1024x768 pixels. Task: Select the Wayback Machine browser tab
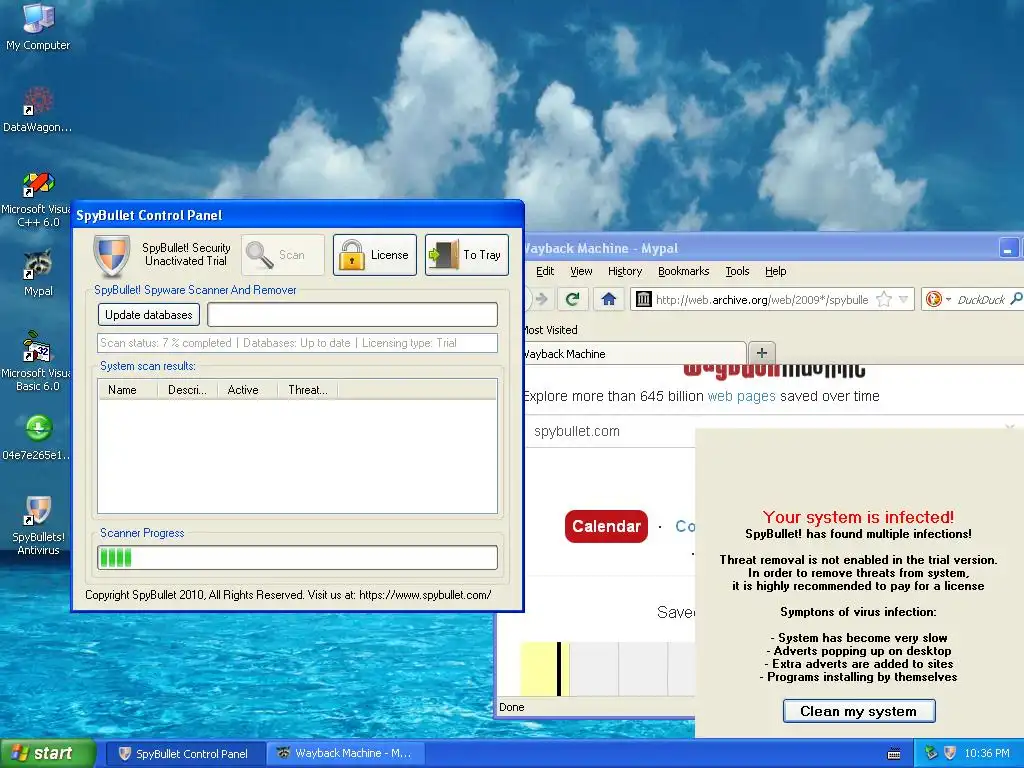(x=633, y=353)
